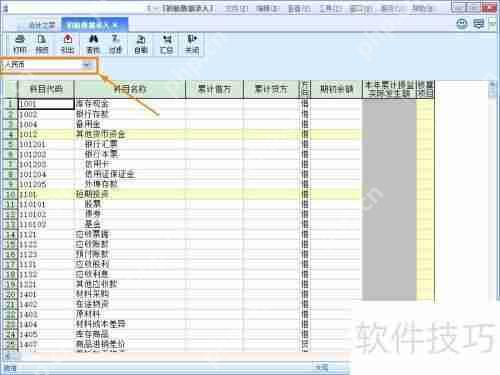The width and height of the screenshot is (500, 375).
Task: Click the 信用证保证金 sub-account name
Action: 110,174
